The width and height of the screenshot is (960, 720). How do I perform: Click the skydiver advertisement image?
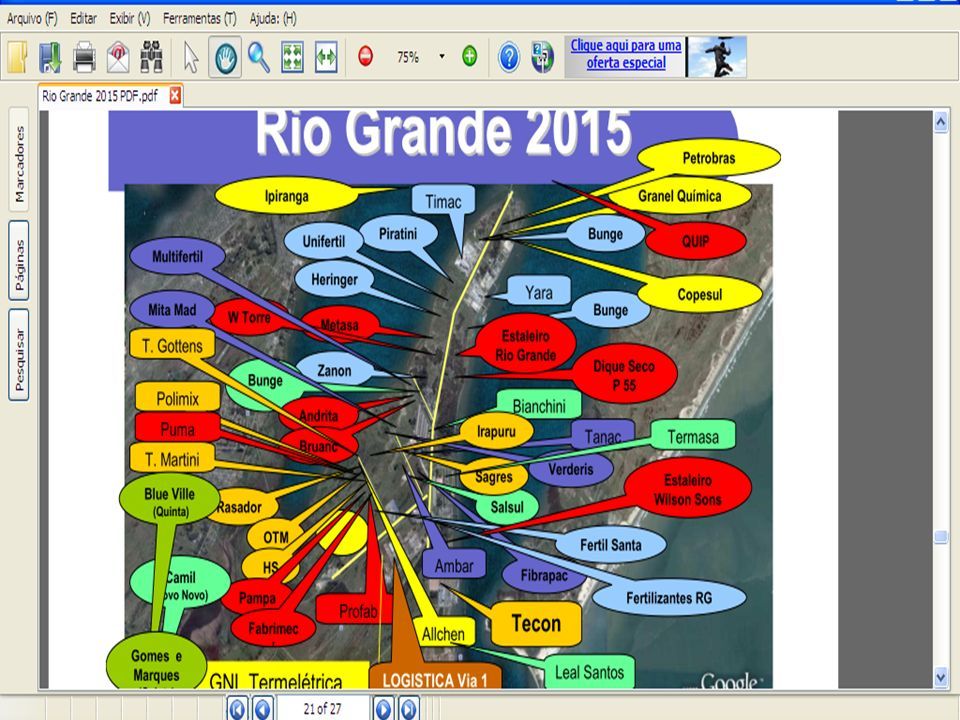(717, 57)
